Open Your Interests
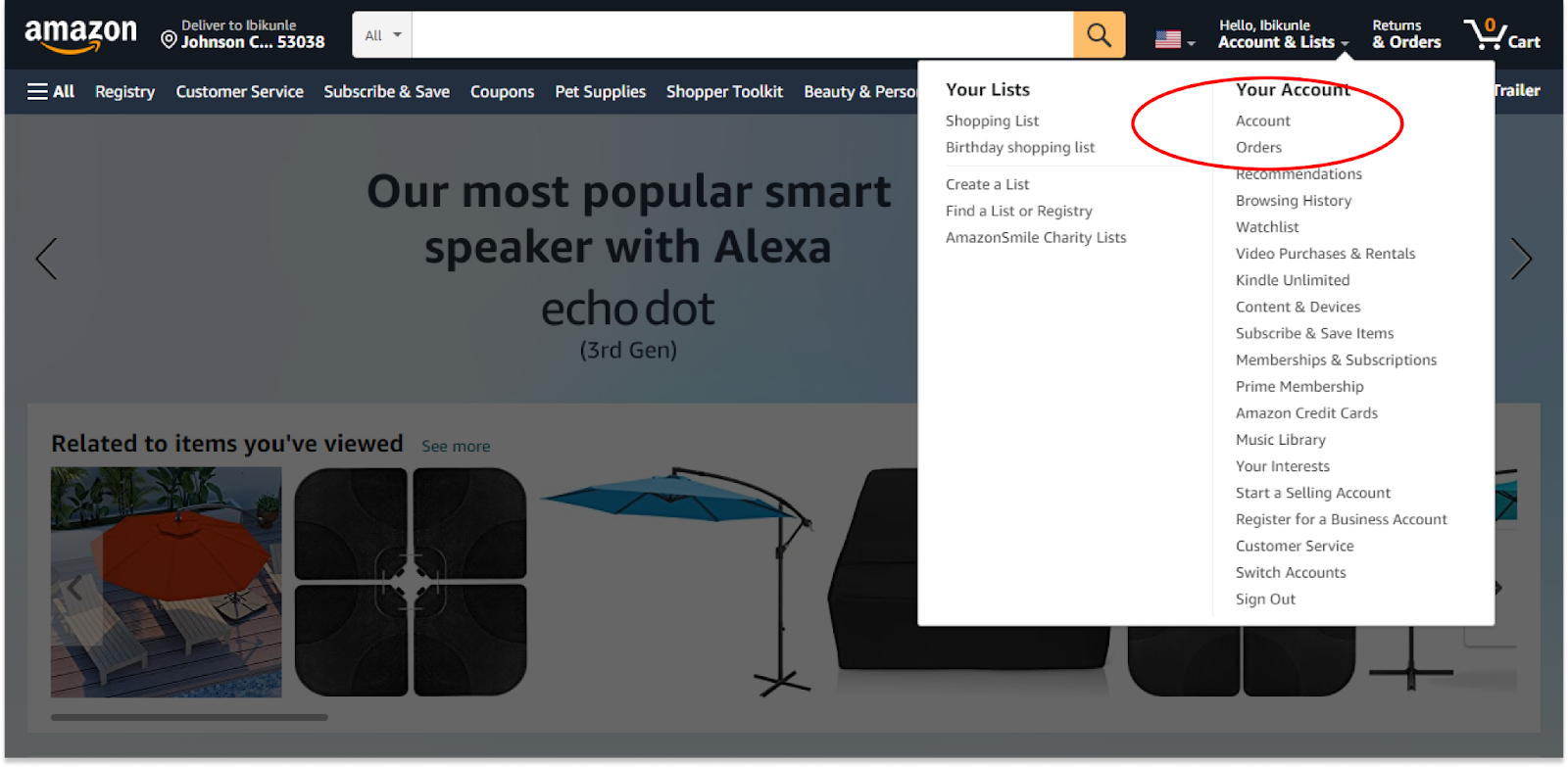This screenshot has height=767, width=1568. (x=1282, y=466)
